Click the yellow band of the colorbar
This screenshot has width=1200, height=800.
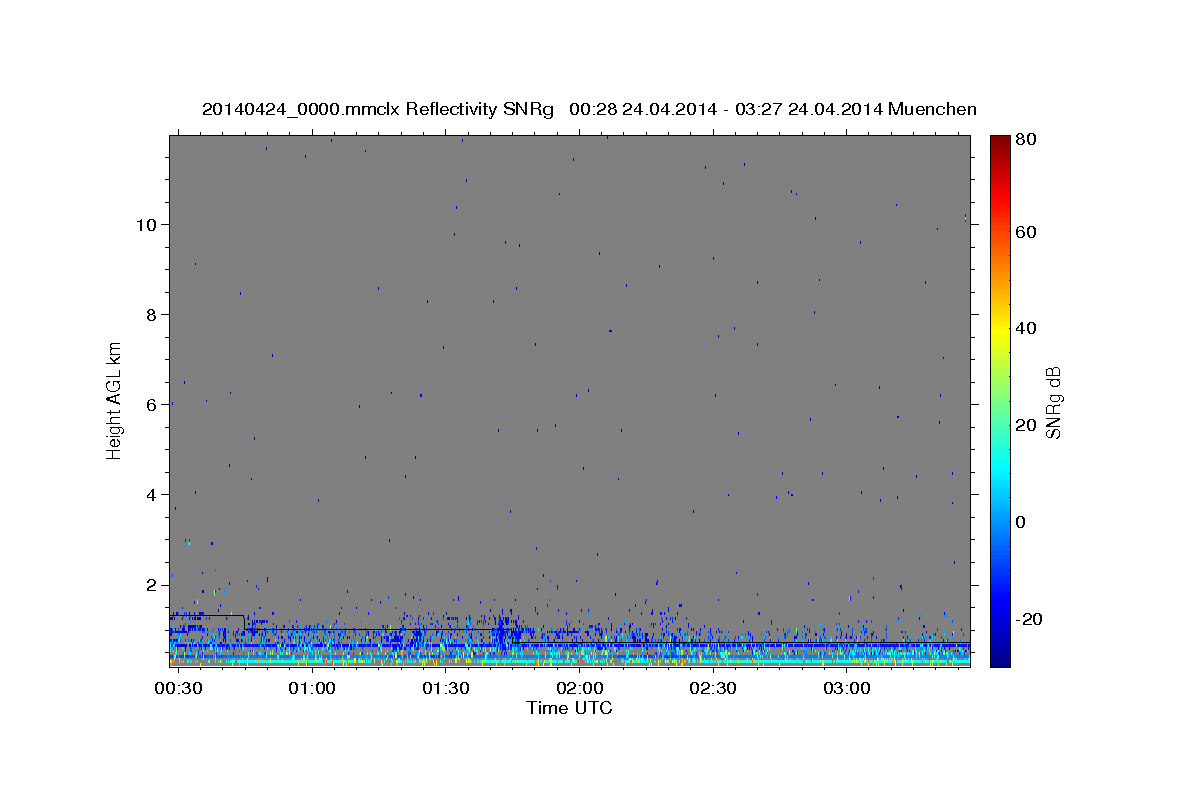(x=1000, y=328)
